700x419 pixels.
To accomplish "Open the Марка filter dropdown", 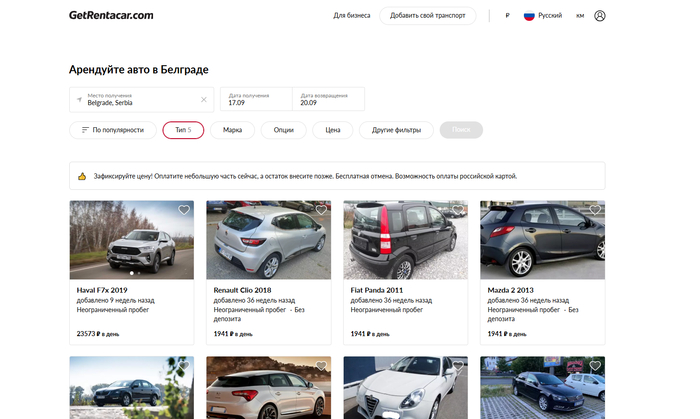I will (x=232, y=130).
